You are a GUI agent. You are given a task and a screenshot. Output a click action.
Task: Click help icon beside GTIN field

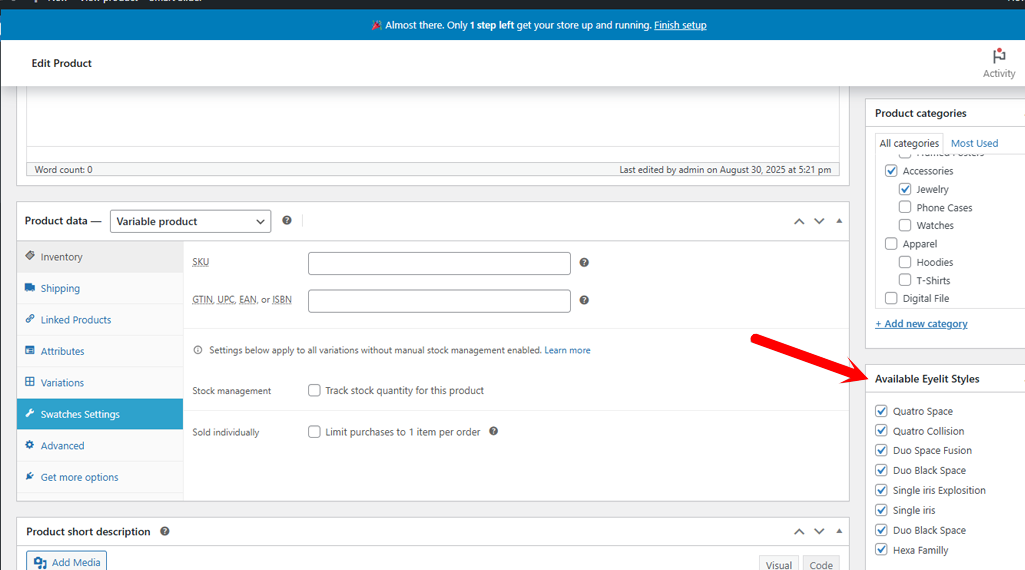[584, 300]
